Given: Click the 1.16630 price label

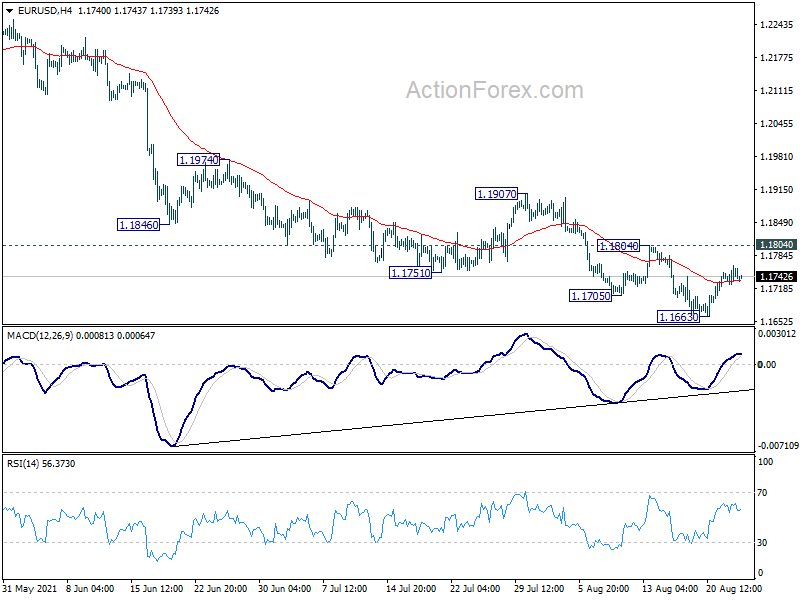Looking at the screenshot, I should coord(679,317).
